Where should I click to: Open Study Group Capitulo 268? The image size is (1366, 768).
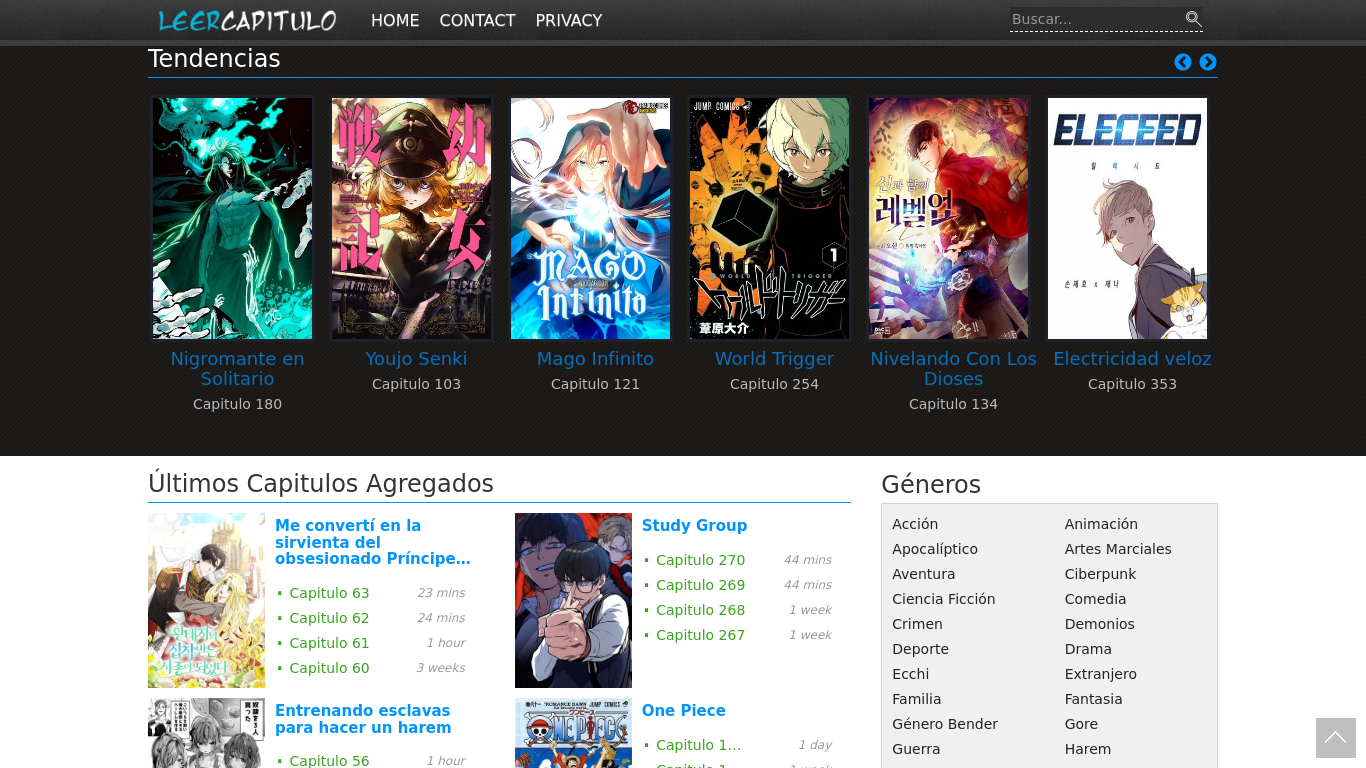[x=700, y=610]
